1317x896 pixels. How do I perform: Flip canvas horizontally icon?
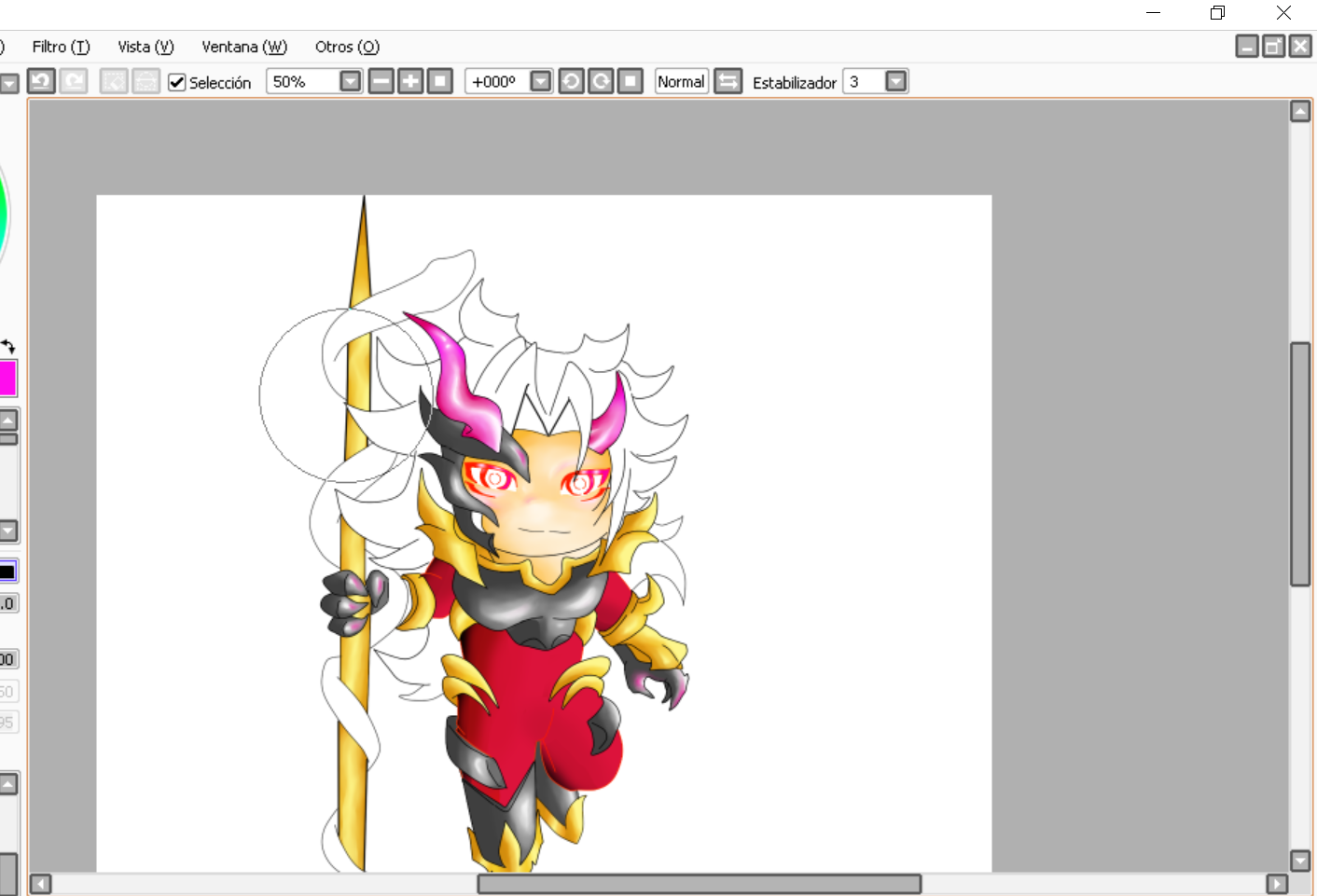pos(728,81)
